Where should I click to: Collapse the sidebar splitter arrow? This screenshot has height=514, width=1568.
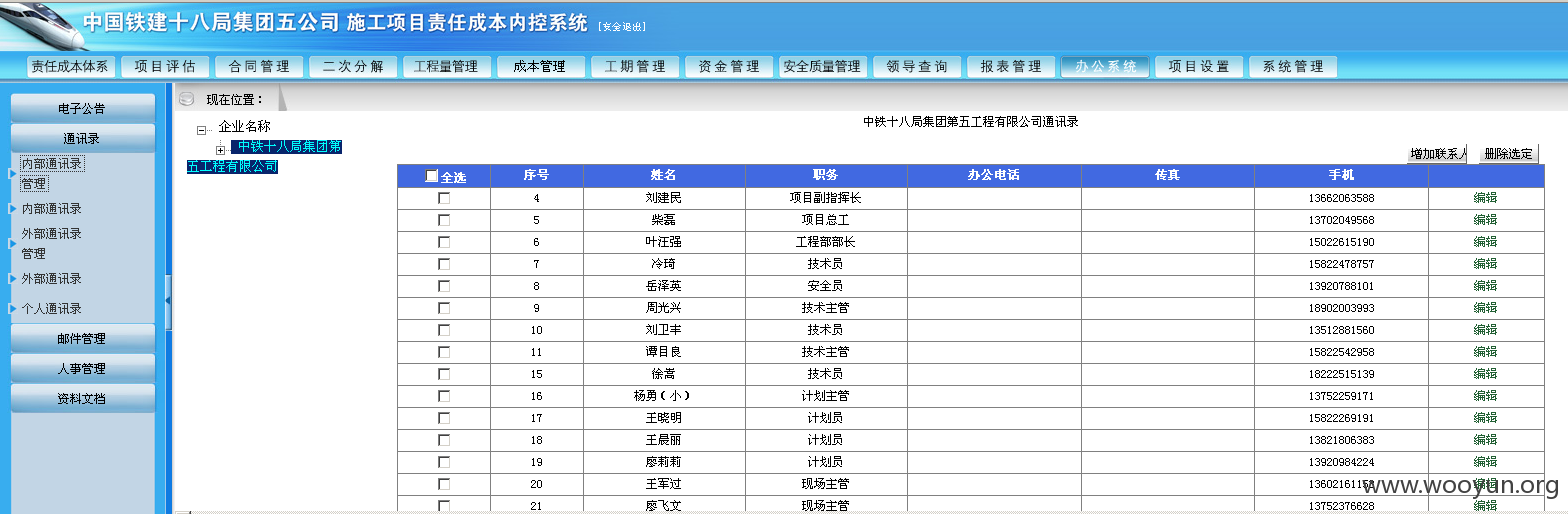(168, 299)
